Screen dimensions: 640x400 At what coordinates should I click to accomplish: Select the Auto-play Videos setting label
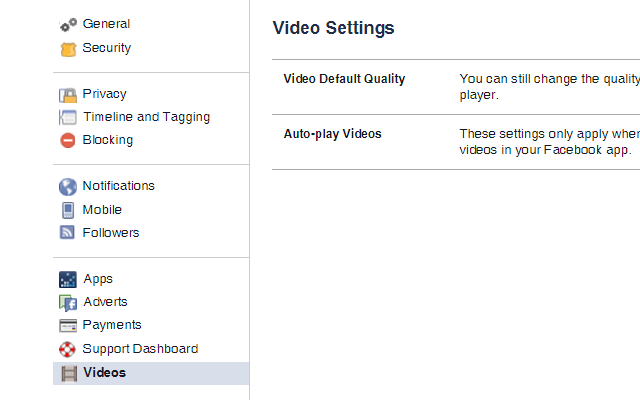pyautogui.click(x=332, y=134)
